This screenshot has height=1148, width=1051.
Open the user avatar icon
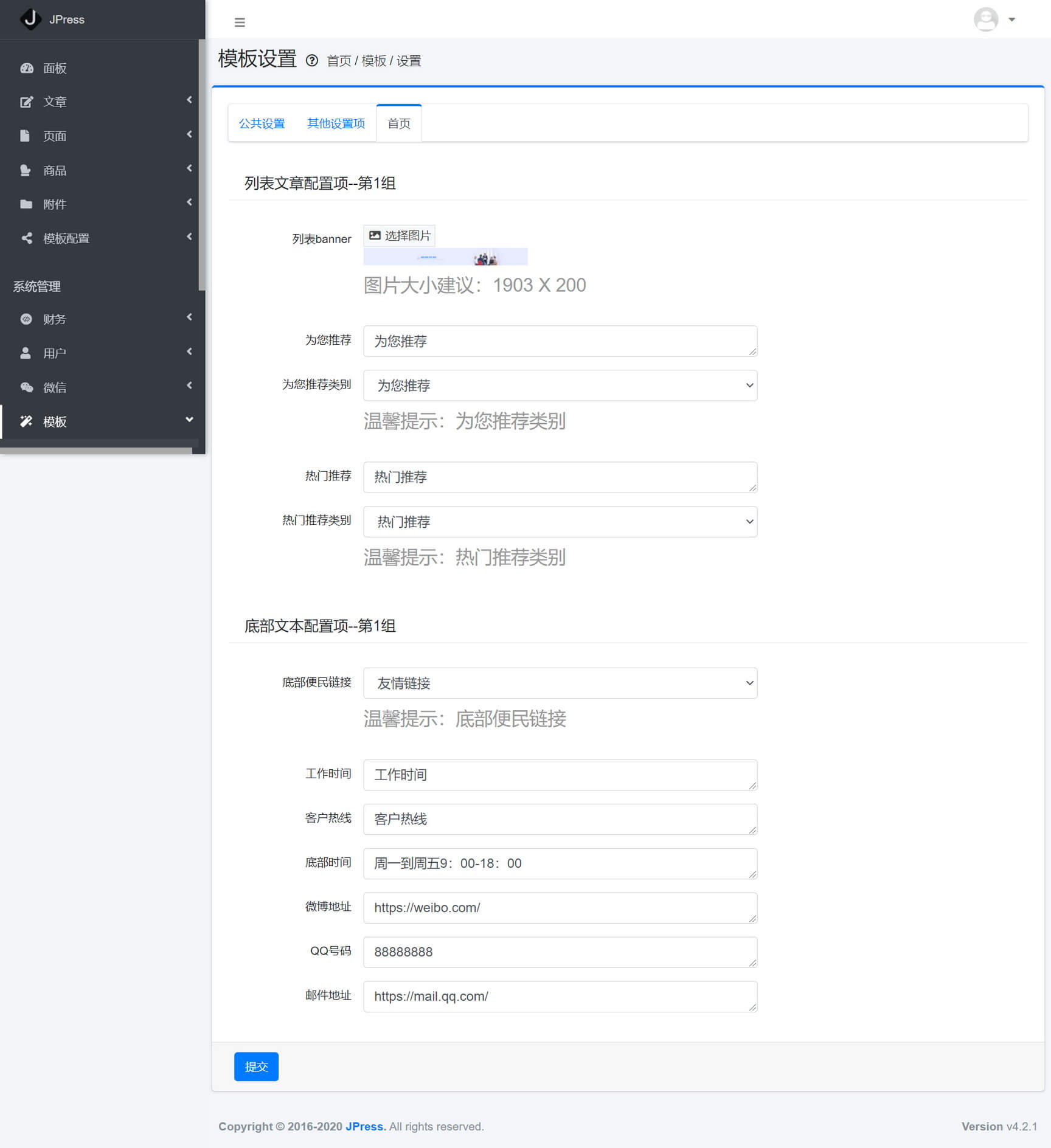(x=986, y=19)
